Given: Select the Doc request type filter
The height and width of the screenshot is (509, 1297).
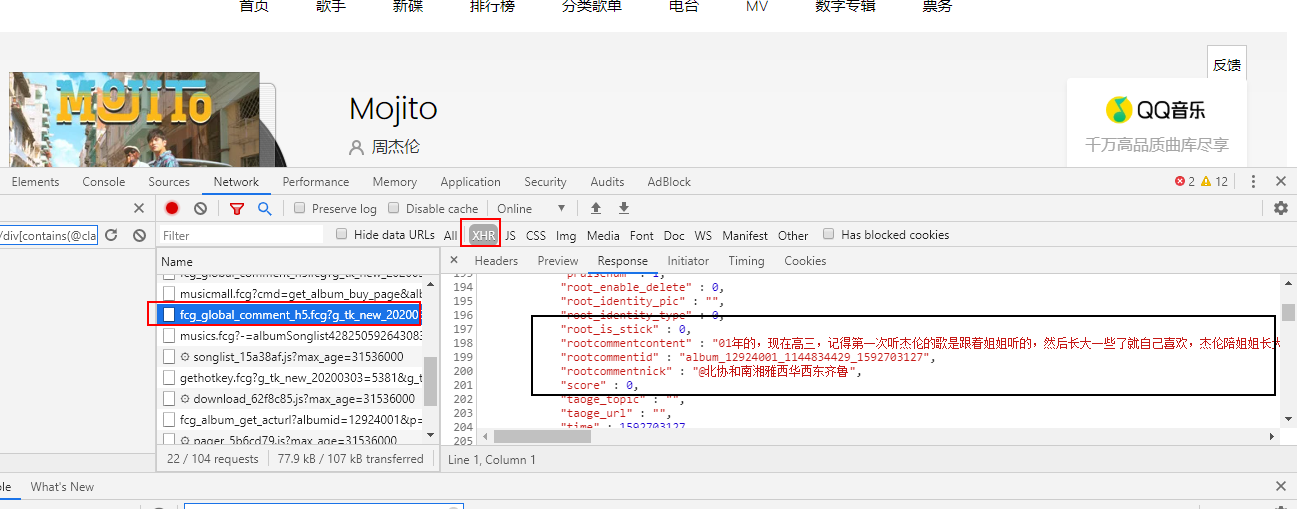Looking at the screenshot, I should [674, 235].
